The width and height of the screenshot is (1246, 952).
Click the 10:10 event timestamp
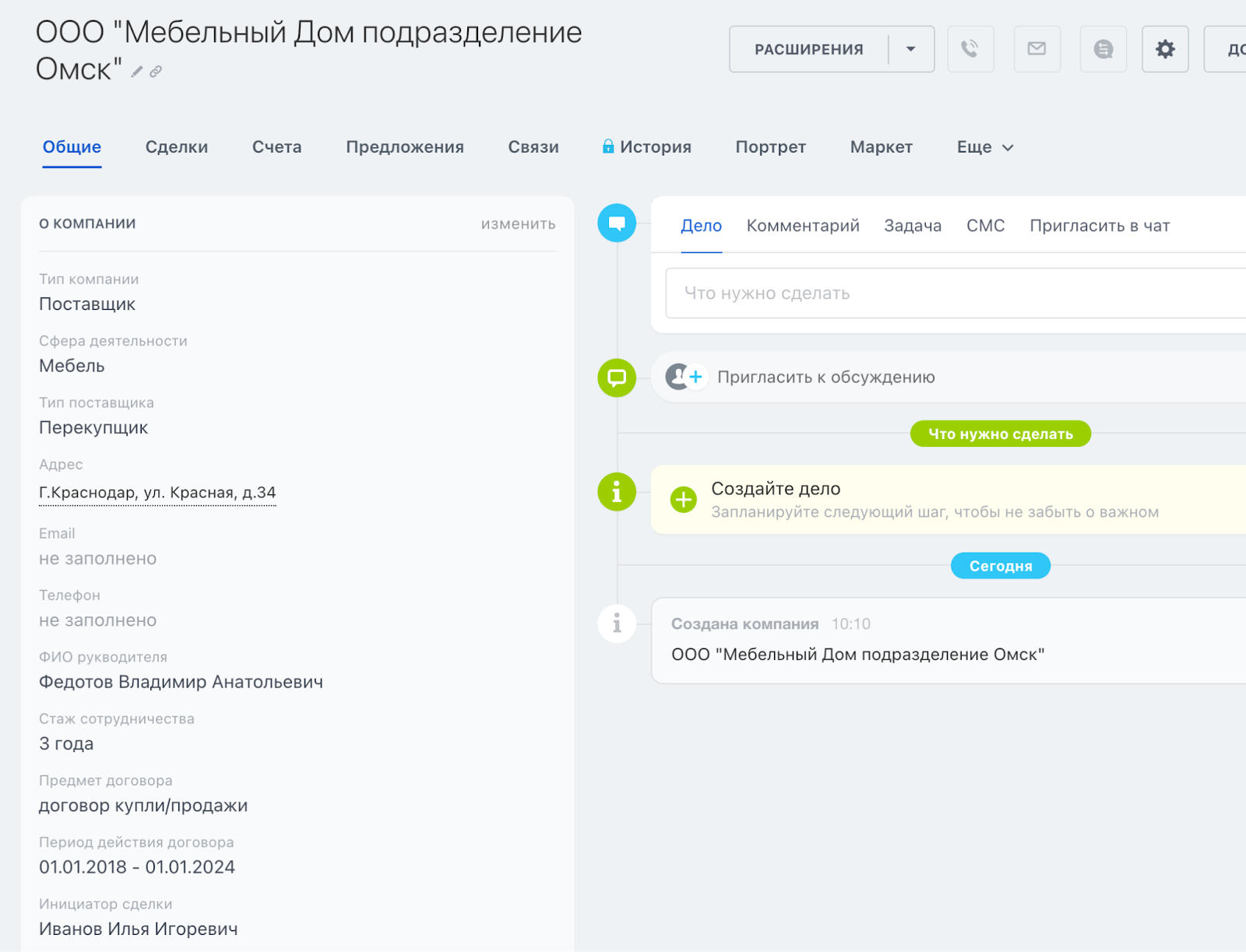850,624
